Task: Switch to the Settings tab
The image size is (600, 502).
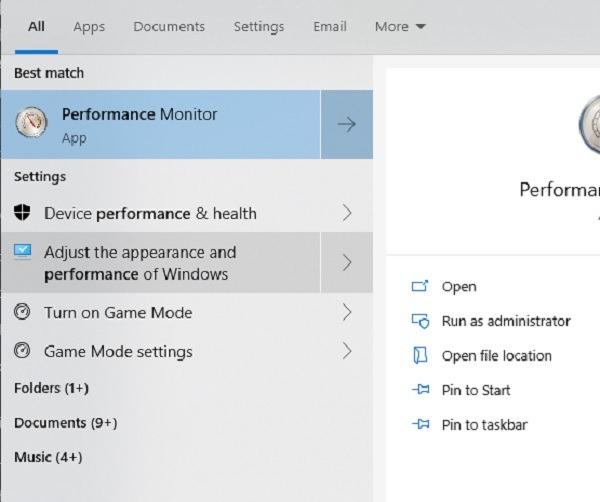Action: [259, 27]
